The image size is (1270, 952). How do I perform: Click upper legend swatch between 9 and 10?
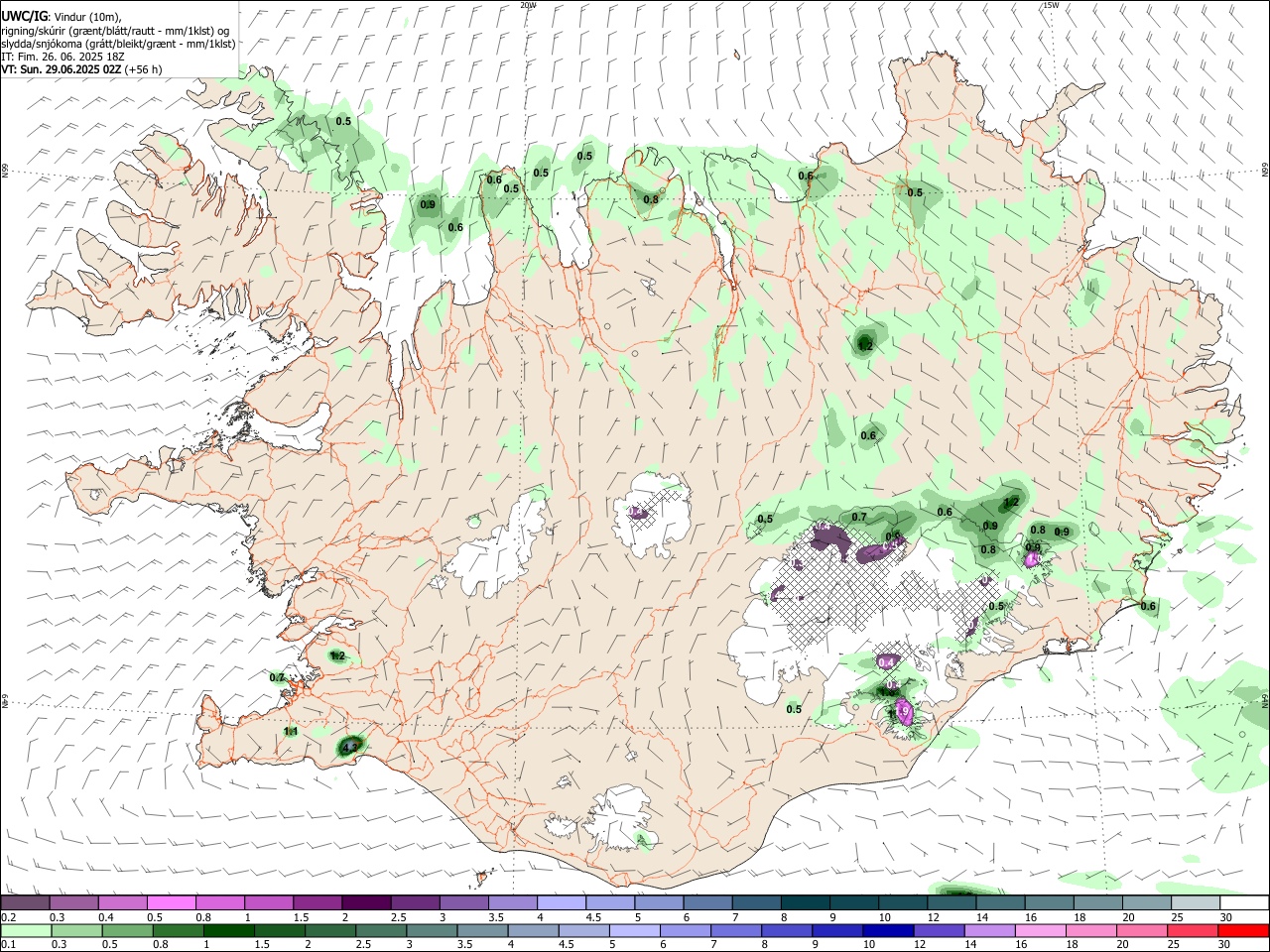coord(854,902)
